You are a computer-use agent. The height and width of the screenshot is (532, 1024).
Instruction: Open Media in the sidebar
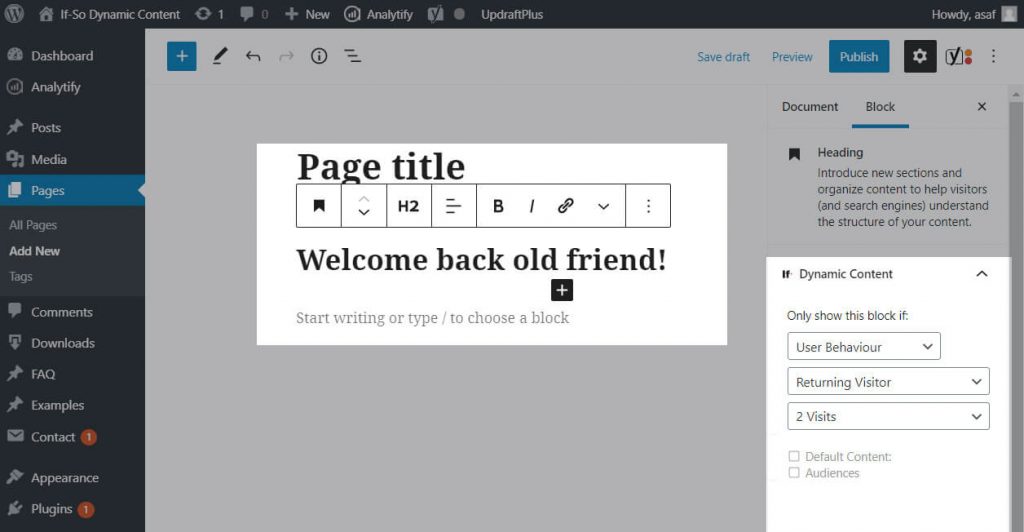(72, 159)
